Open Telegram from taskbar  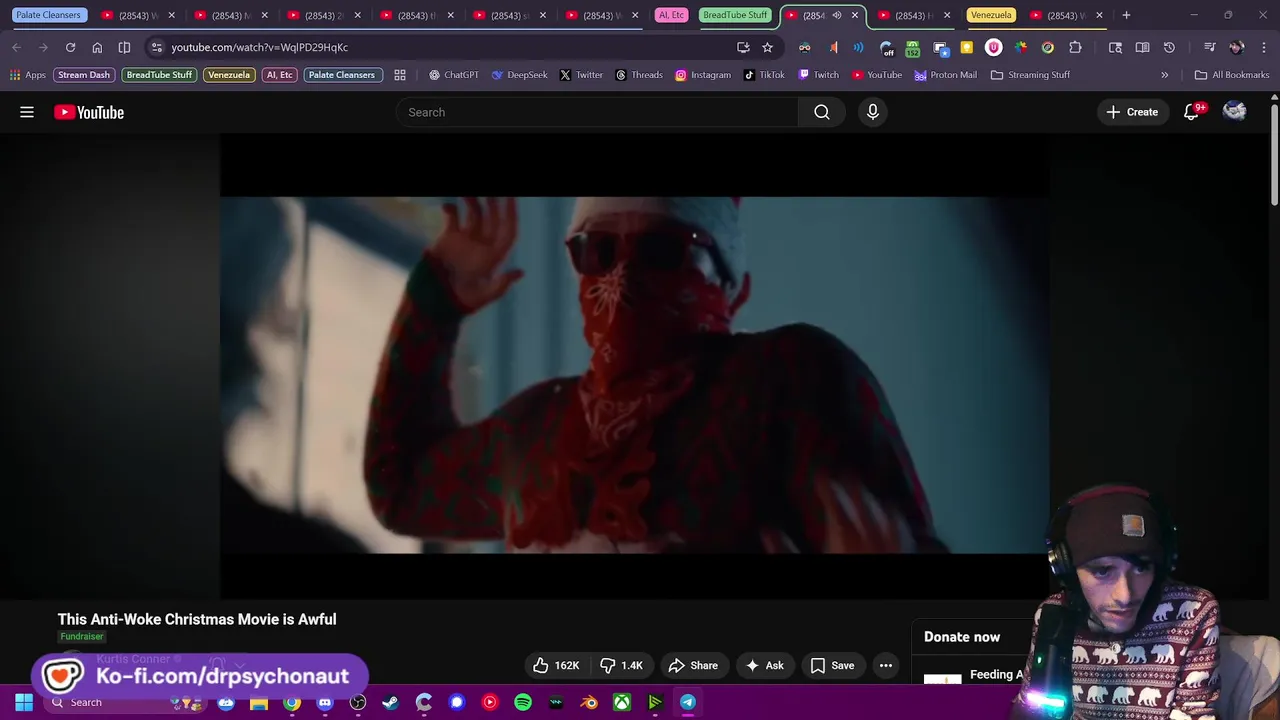tap(688, 702)
